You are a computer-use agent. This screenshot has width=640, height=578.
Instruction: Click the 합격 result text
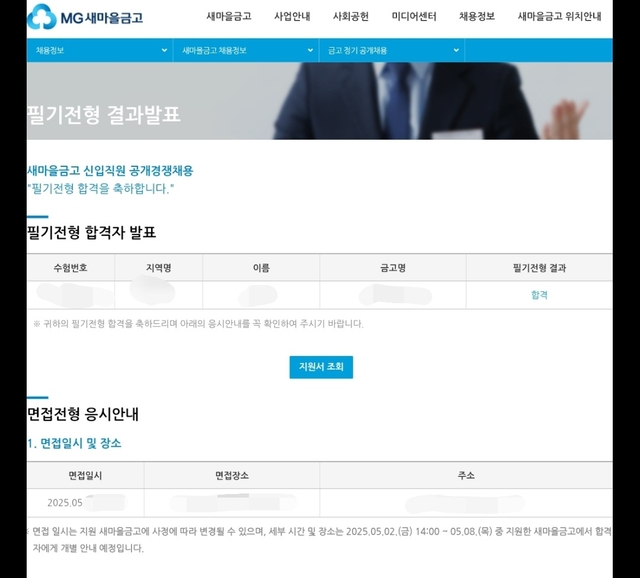click(x=539, y=295)
